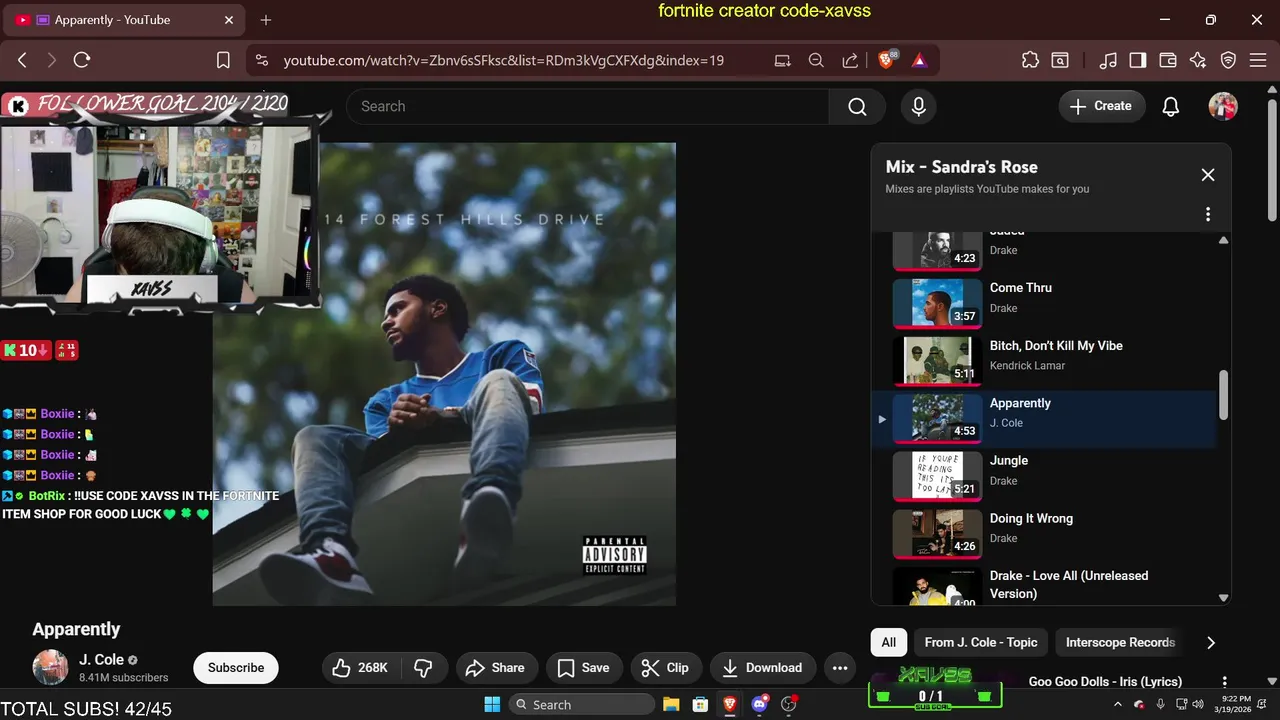Screen dimensions: 1280x720
Task: Select the From J. Cole - Topic chip
Action: pos(981,642)
